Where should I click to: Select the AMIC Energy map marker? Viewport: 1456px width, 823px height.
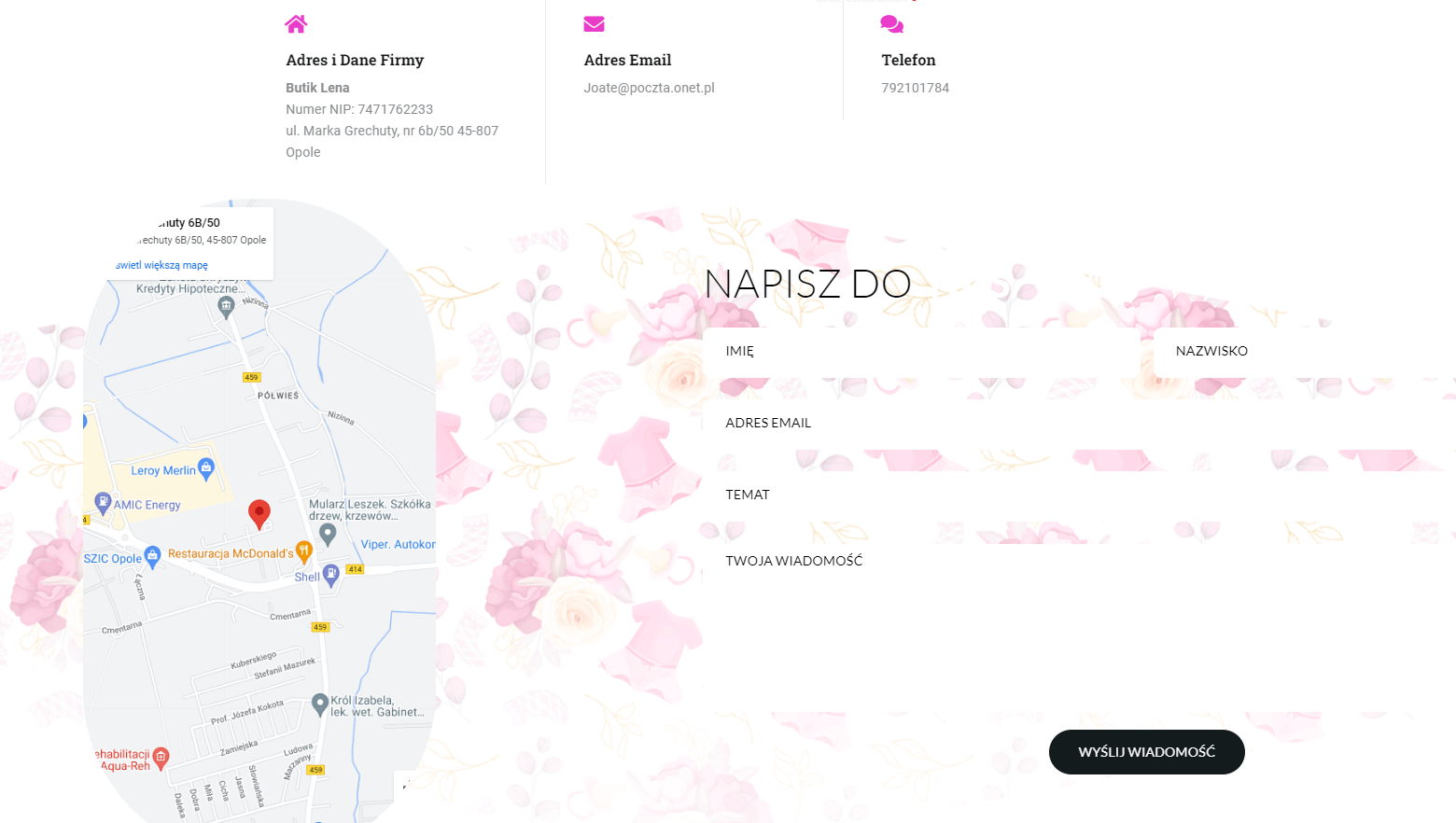(x=103, y=503)
